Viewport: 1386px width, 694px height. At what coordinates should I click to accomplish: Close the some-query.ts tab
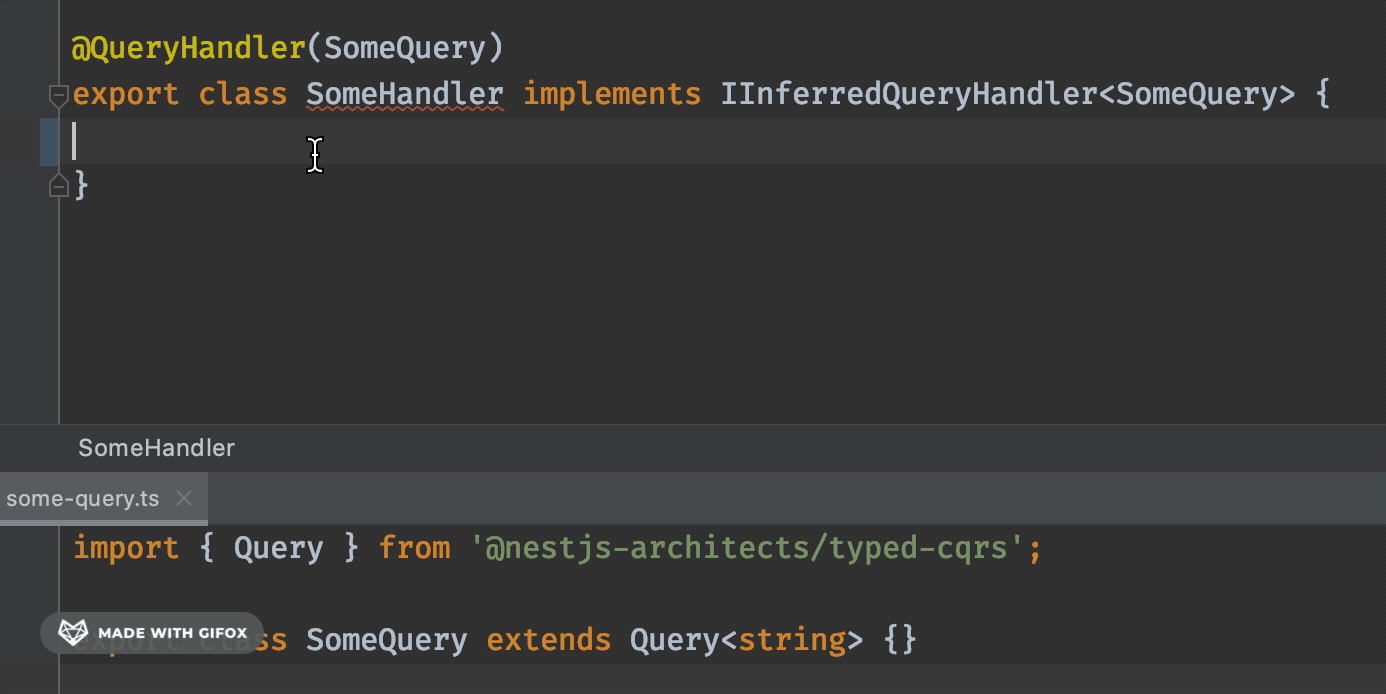(184, 498)
